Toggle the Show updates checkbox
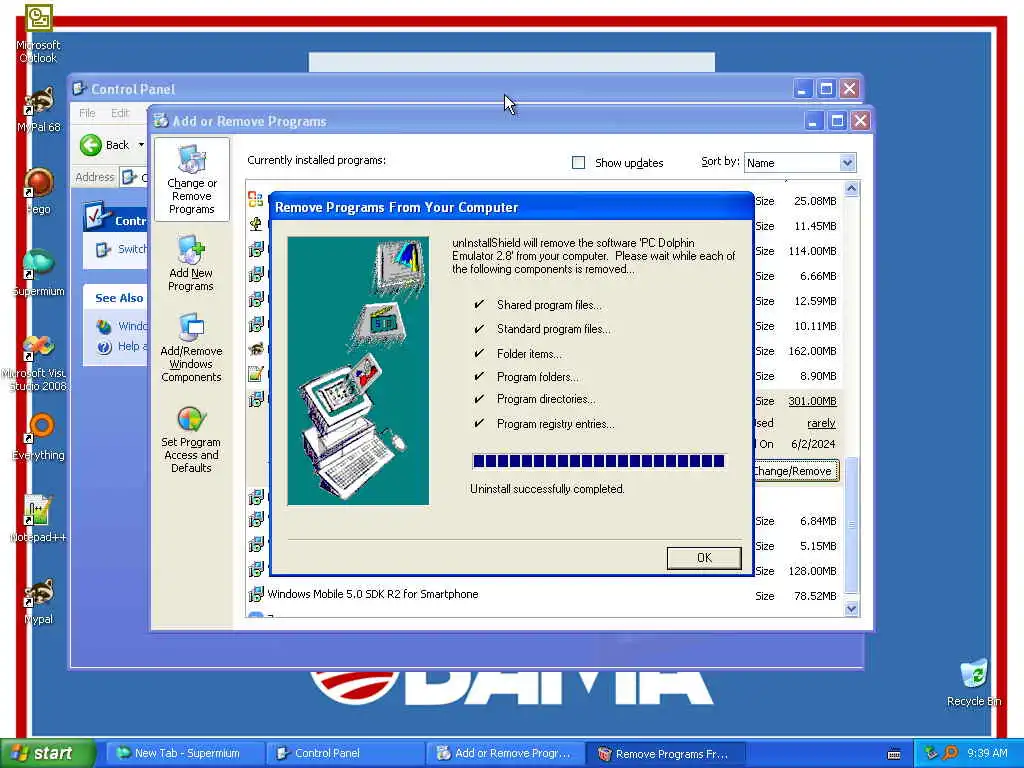Viewport: 1024px width, 768px height. (x=578, y=163)
